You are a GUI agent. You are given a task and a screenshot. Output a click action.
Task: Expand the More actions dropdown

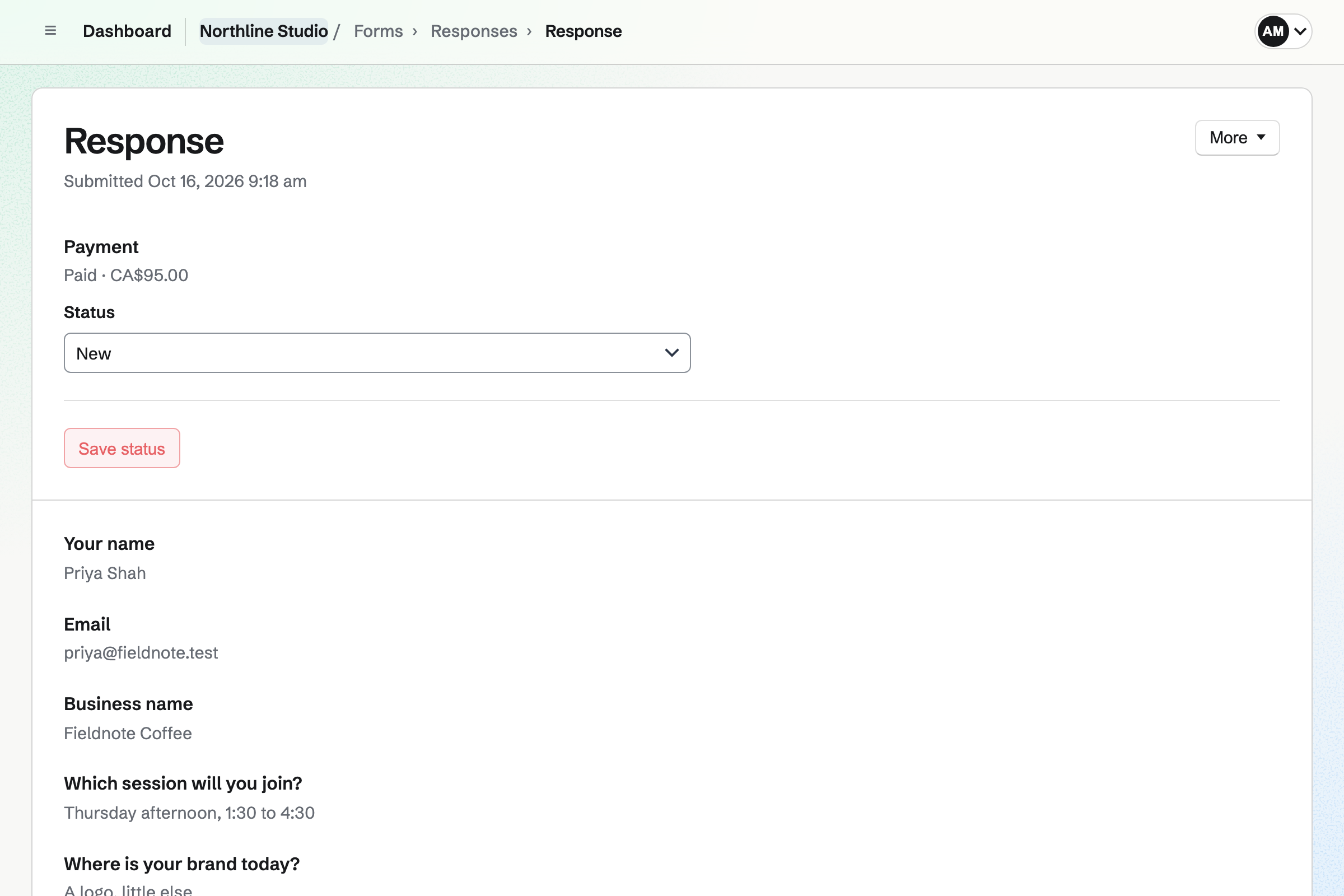(1237, 138)
